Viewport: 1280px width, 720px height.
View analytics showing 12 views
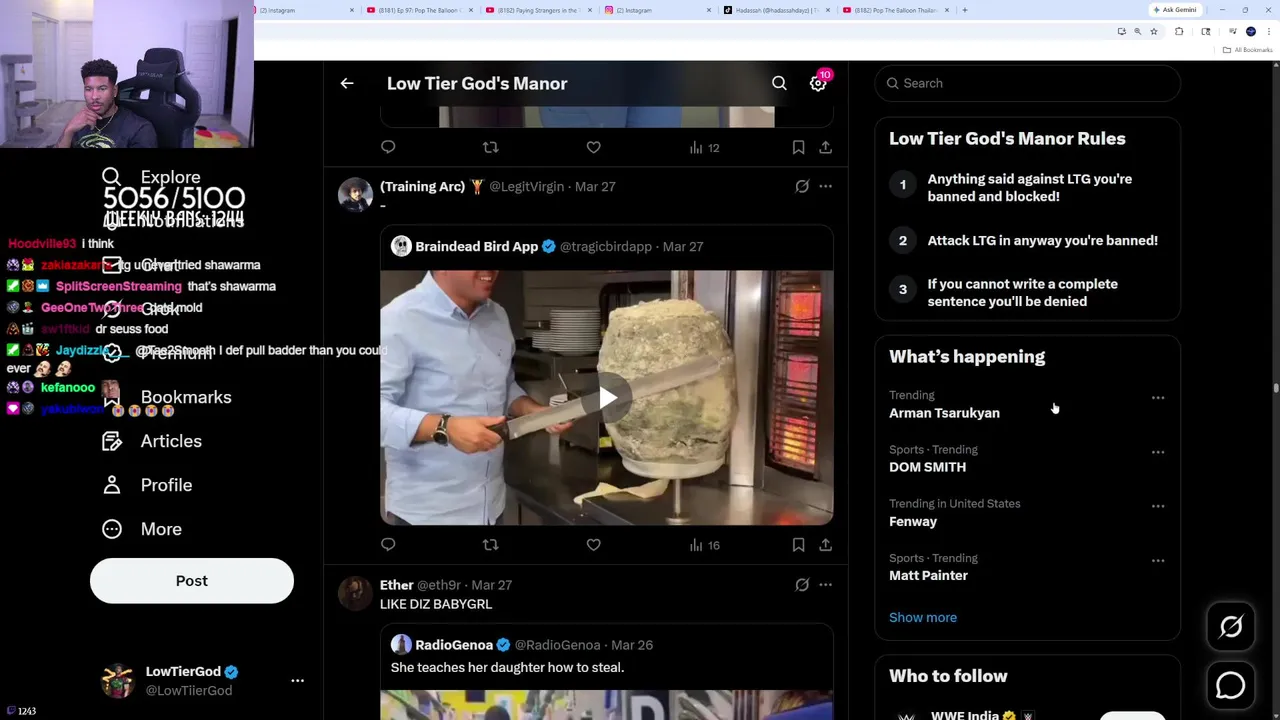tap(704, 148)
